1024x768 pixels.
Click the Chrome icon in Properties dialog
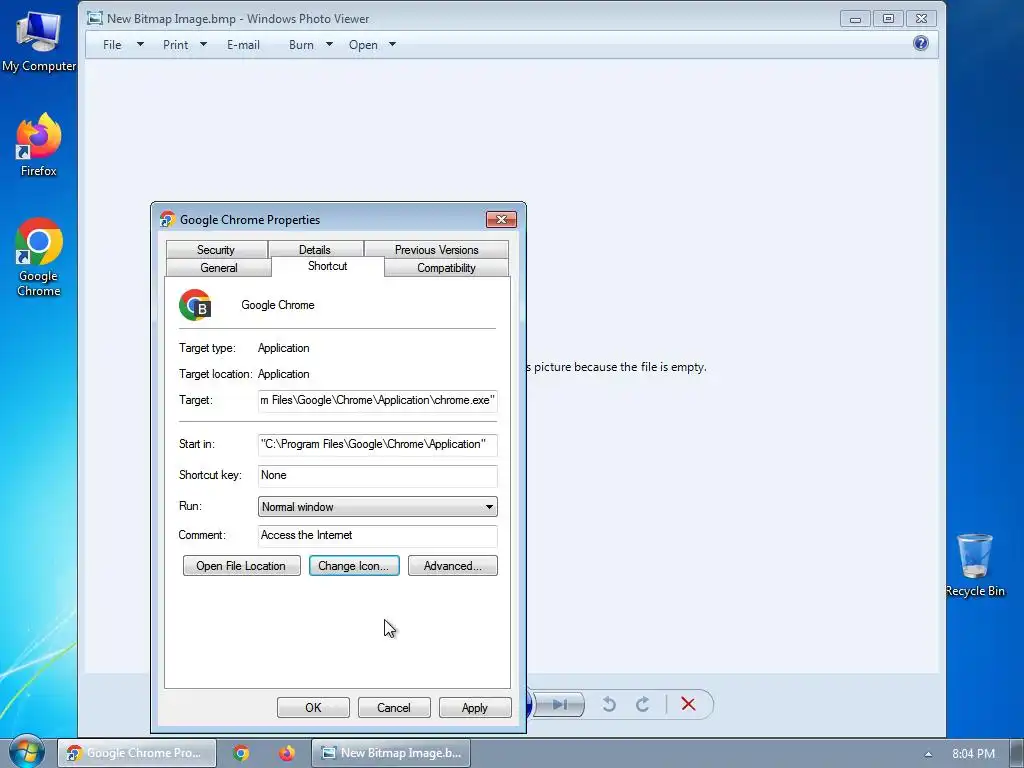coord(195,305)
